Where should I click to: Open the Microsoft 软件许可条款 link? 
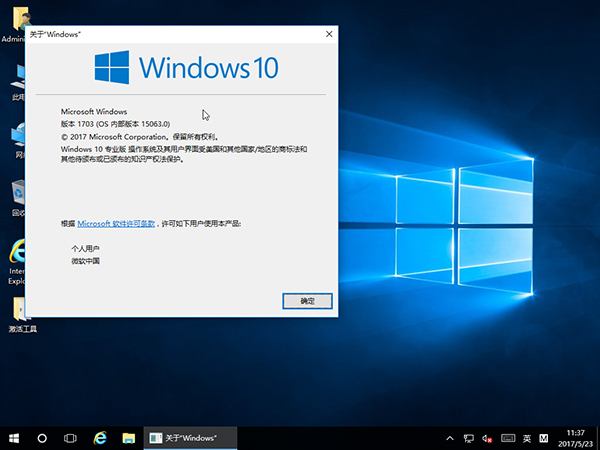116,224
